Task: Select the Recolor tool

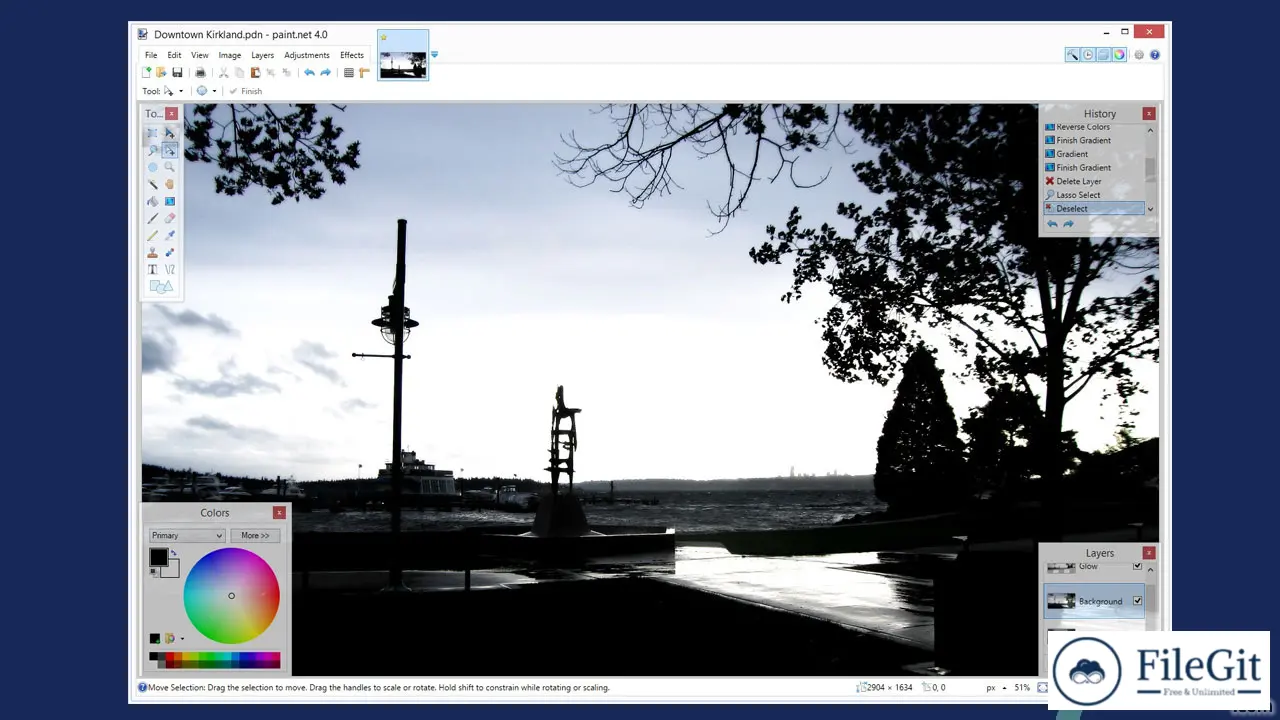Action: pyautogui.click(x=169, y=252)
